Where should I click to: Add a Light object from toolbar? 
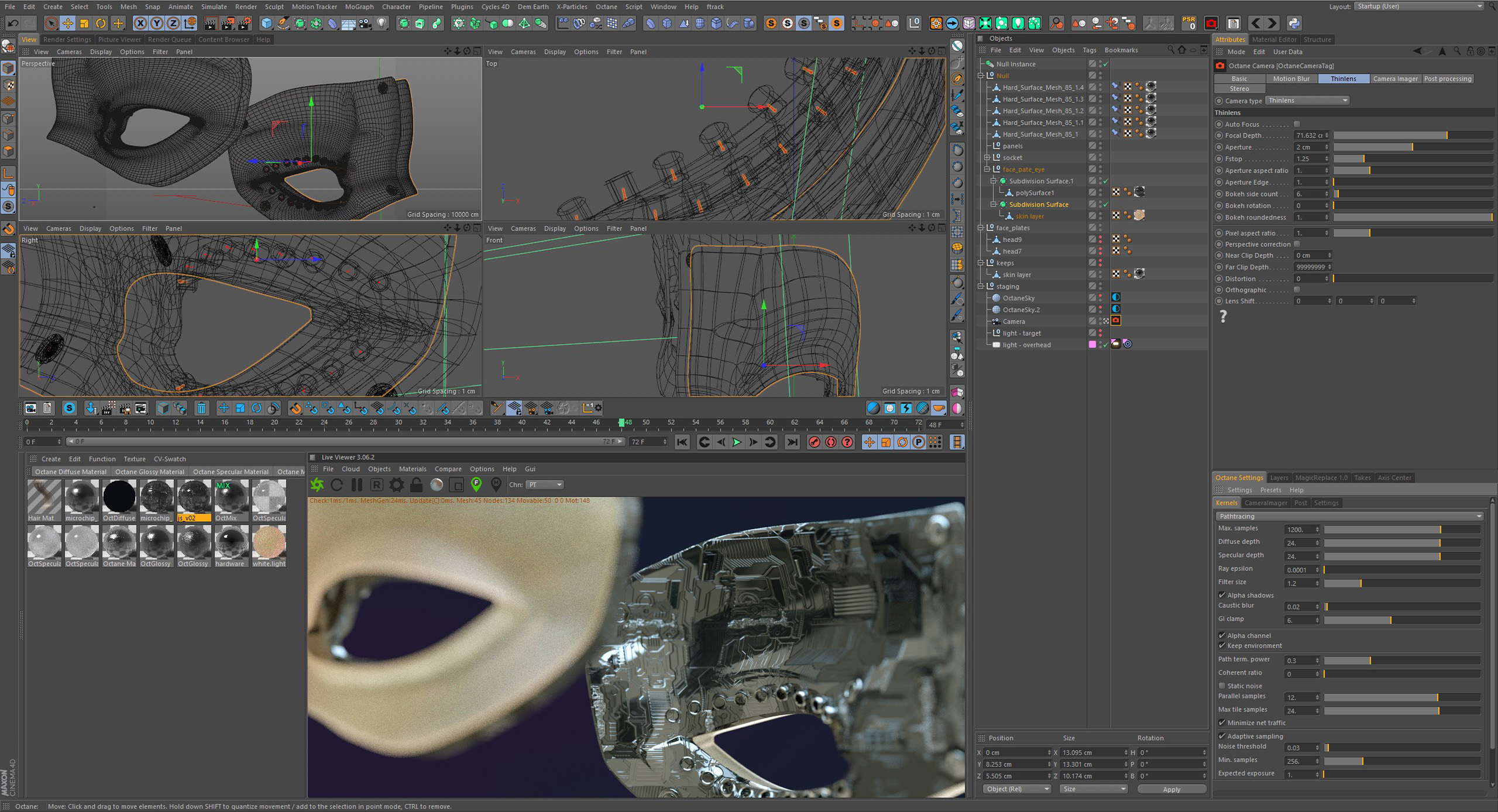point(382,23)
